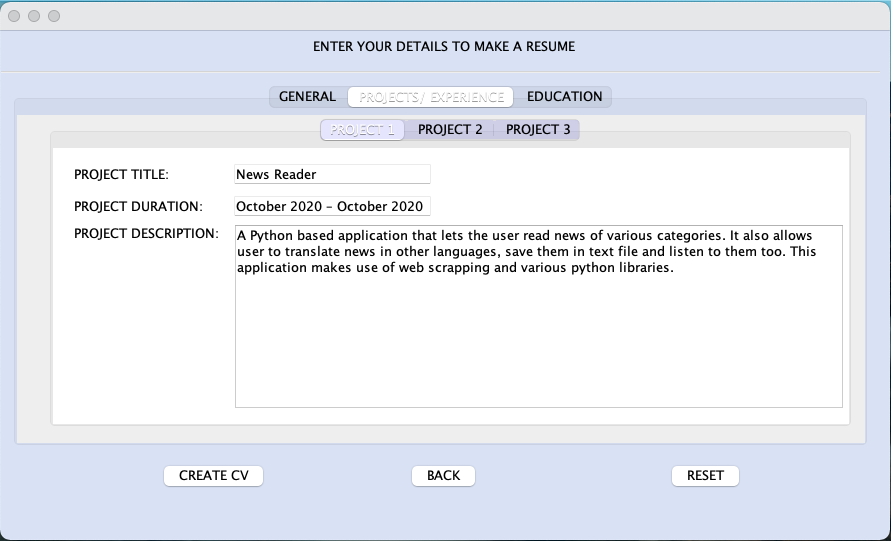Viewport: 891px width, 541px height.
Task: Open the EDUCATION tab
Action: (x=564, y=97)
